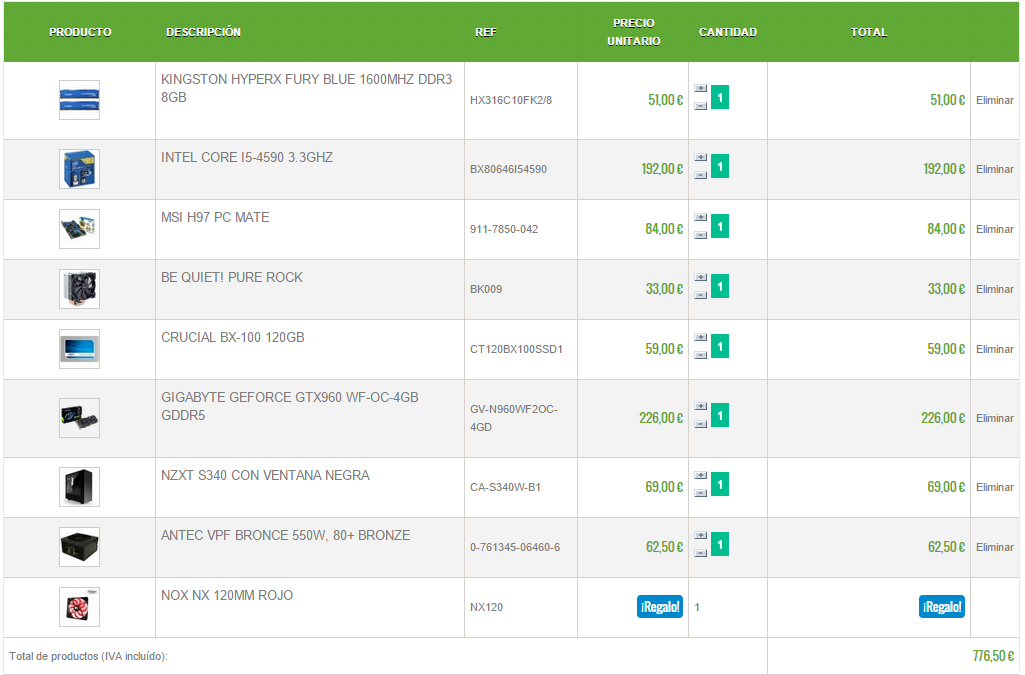Image resolution: width=1025 pixels, height=675 pixels.
Task: Click the PRODUCTO column header
Action: [80, 32]
